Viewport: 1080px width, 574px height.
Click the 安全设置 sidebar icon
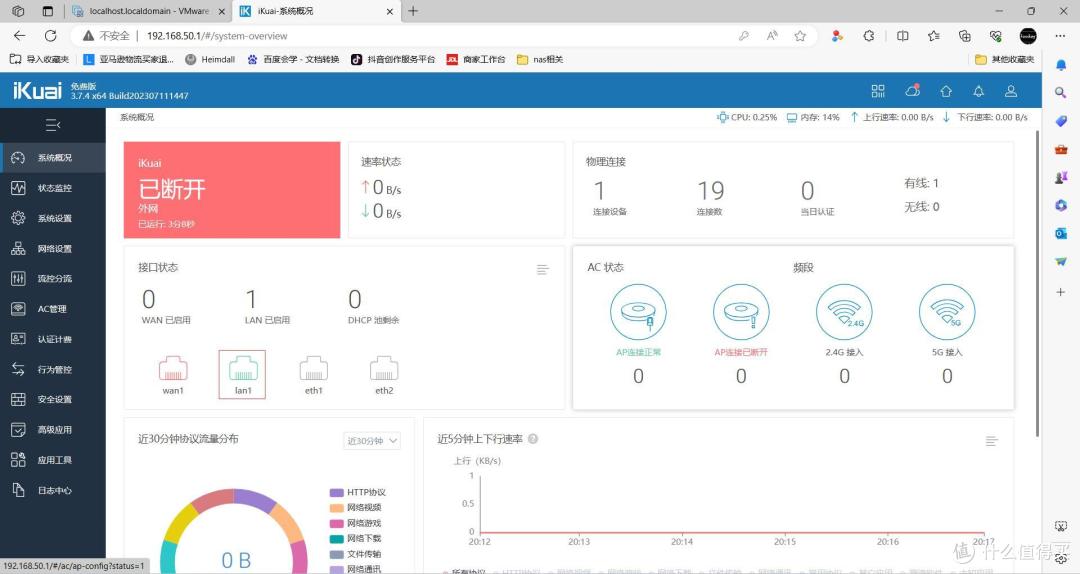point(19,399)
